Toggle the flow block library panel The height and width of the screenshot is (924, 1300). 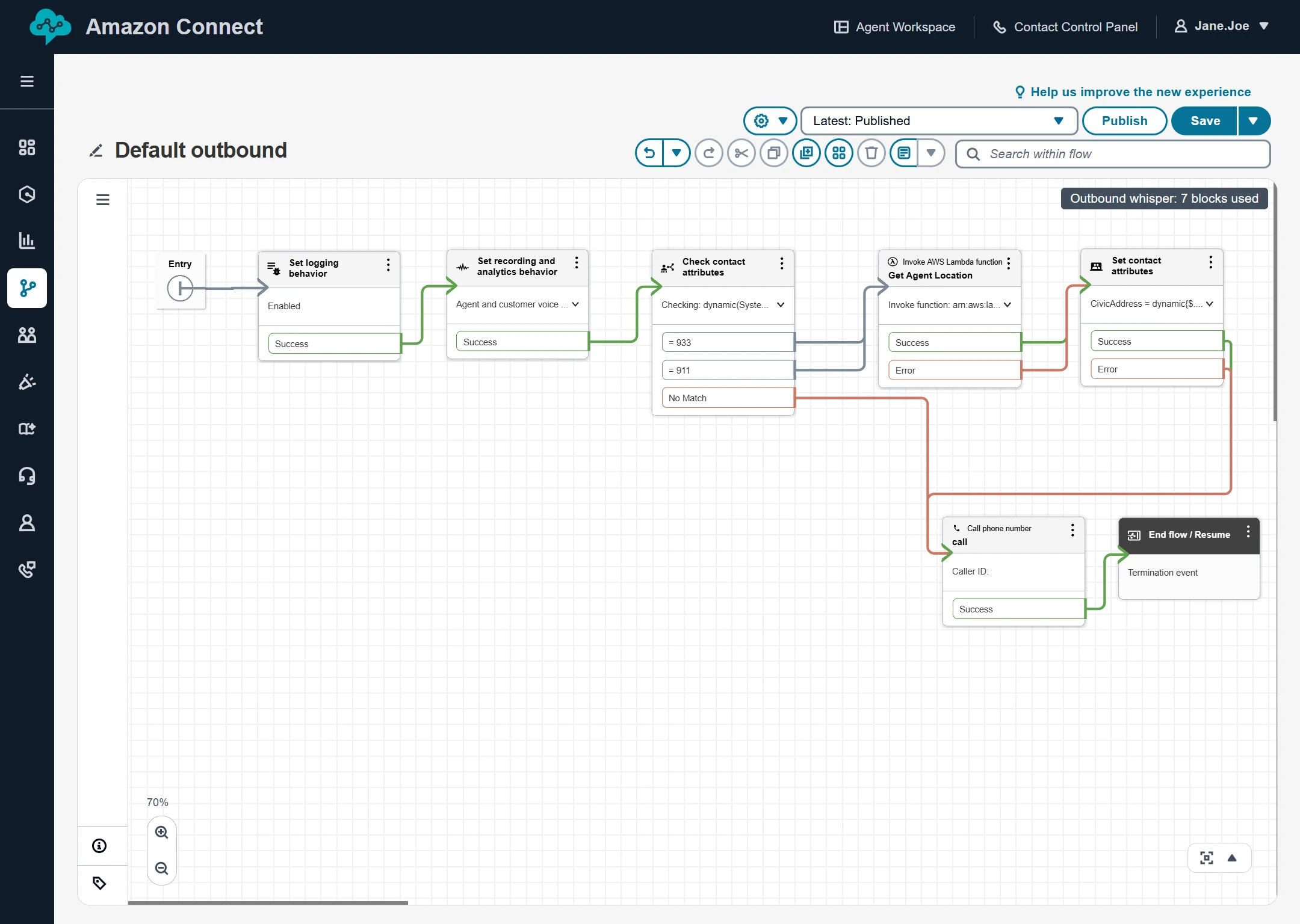pos(103,200)
